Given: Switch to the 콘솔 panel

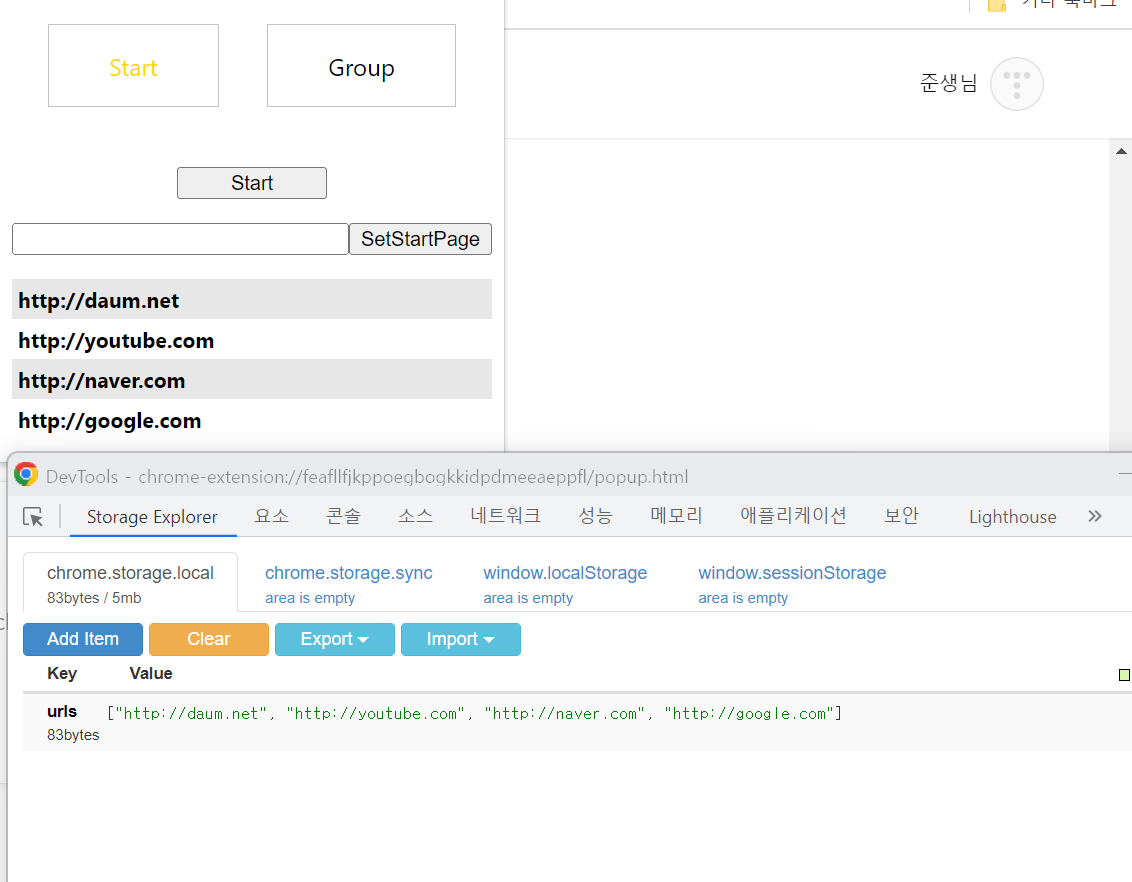Looking at the screenshot, I should tap(343, 516).
